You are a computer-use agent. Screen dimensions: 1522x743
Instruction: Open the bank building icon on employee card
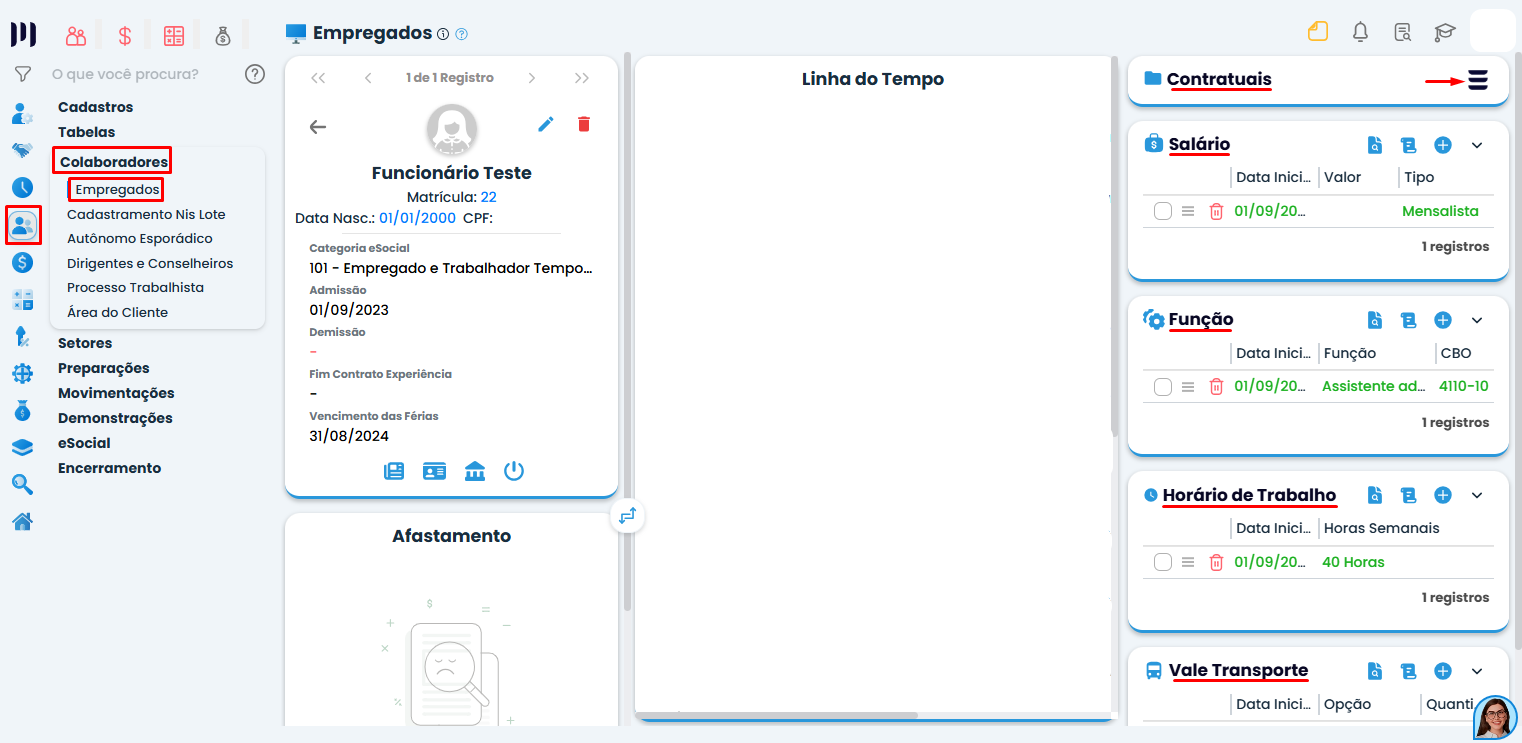[x=475, y=471]
